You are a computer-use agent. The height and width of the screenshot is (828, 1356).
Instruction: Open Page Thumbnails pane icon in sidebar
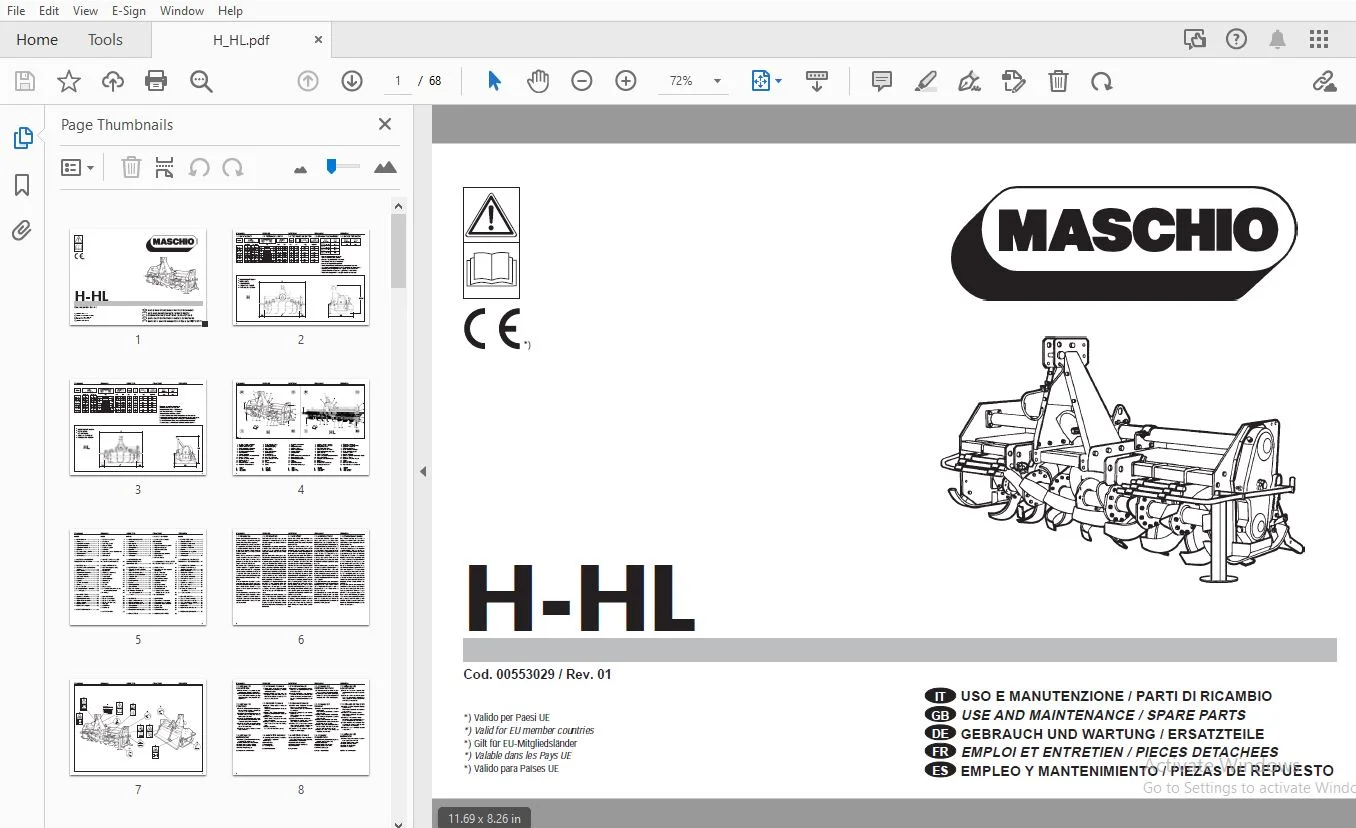coord(22,138)
